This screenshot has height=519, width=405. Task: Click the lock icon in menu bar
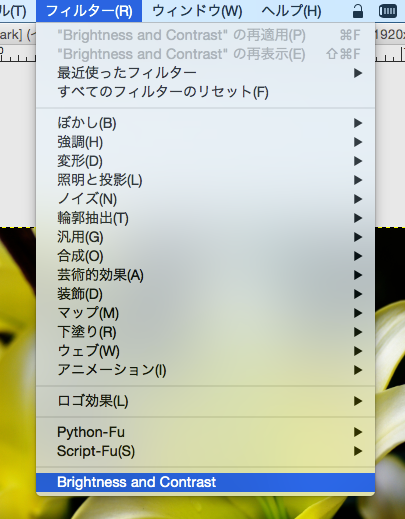point(358,11)
